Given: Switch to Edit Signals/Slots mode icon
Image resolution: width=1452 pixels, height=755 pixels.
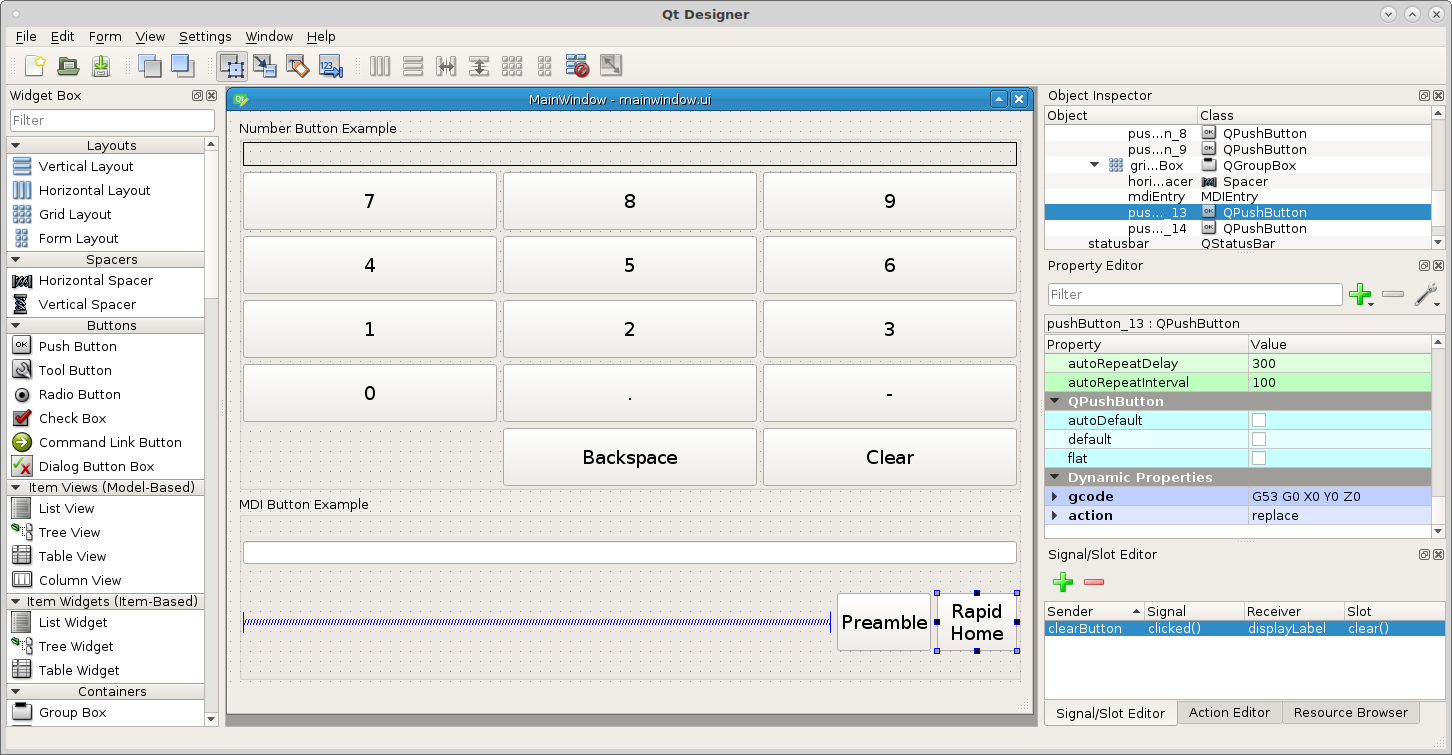Looking at the screenshot, I should [265, 67].
